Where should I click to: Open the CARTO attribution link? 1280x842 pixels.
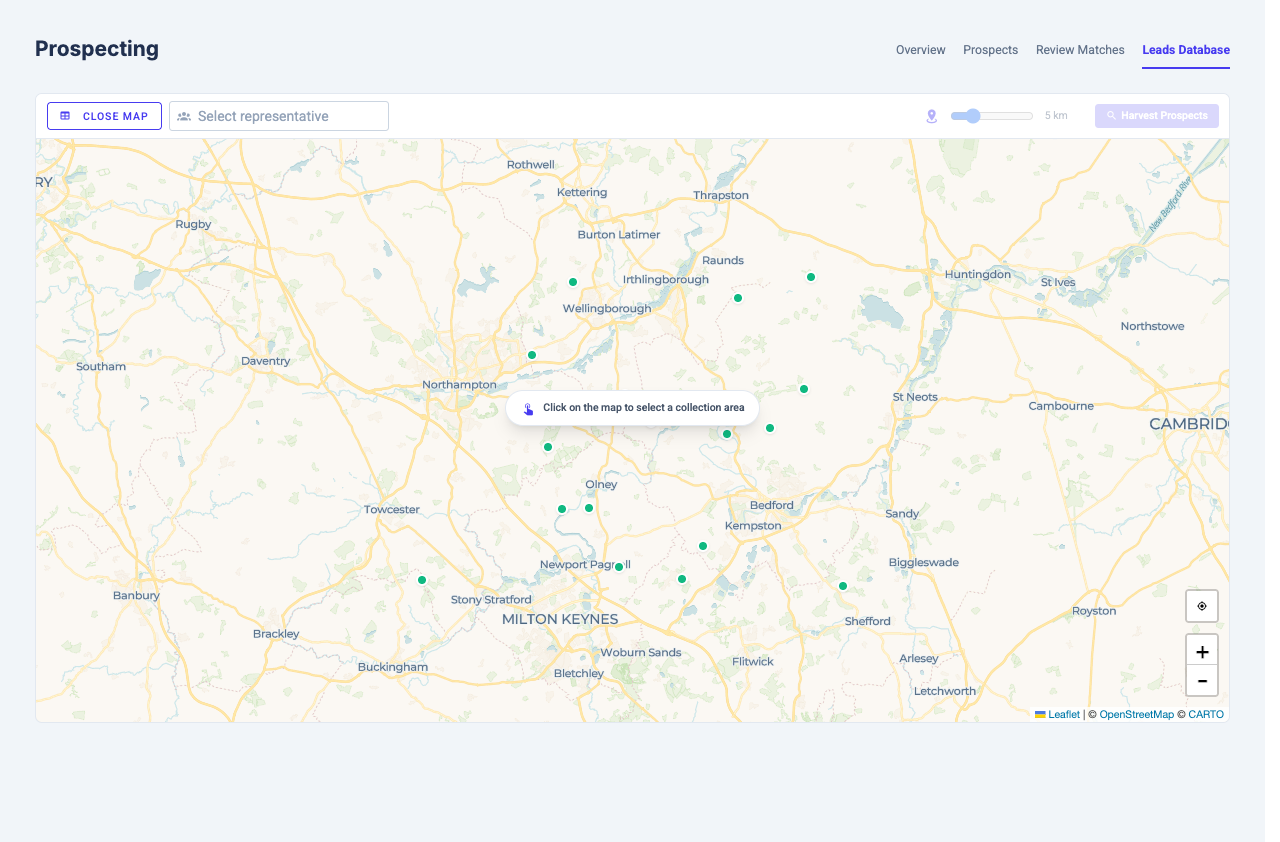1206,714
